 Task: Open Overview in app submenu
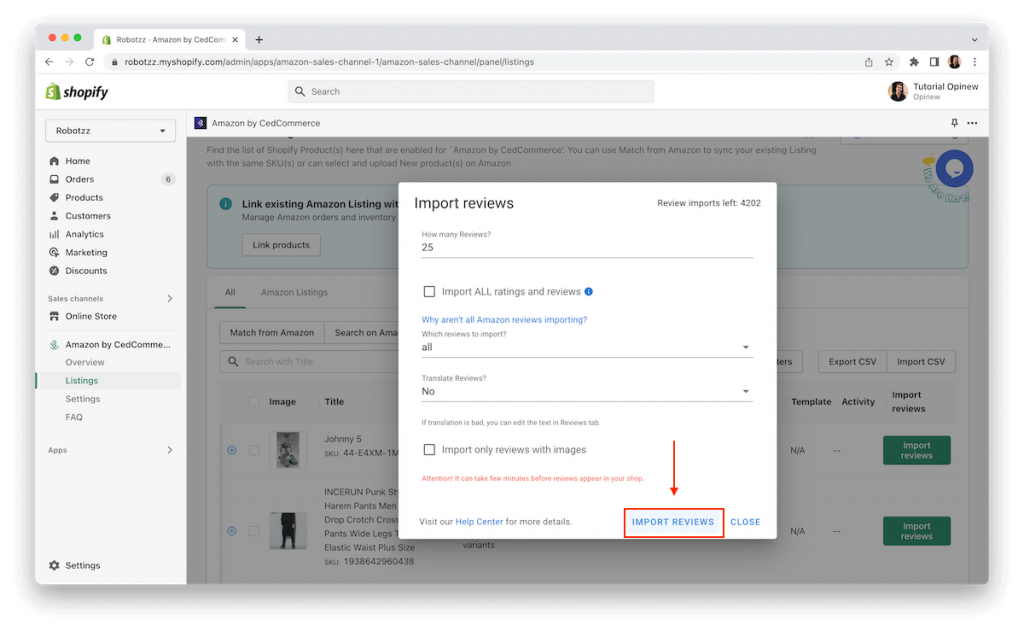(85, 362)
